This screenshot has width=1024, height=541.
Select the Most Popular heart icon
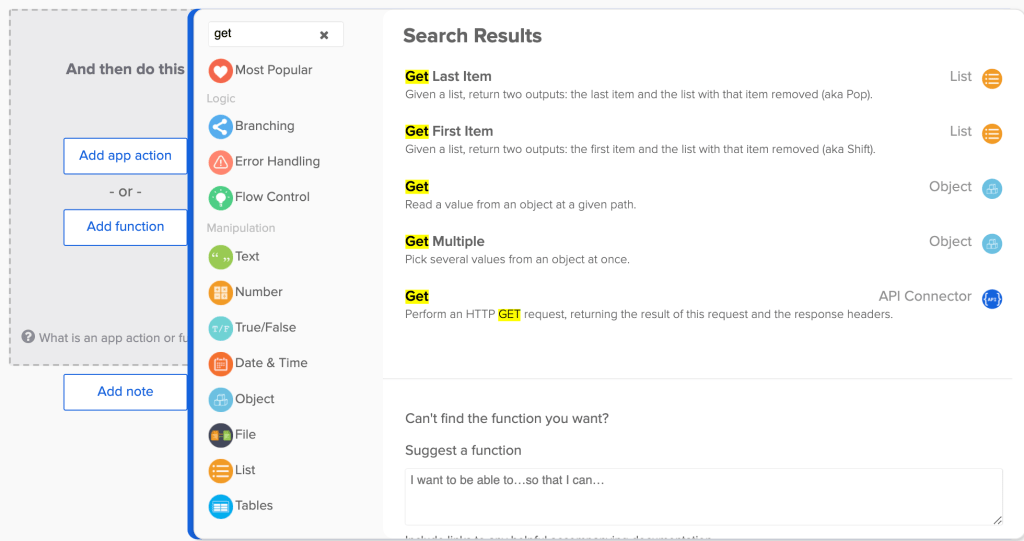pos(220,71)
